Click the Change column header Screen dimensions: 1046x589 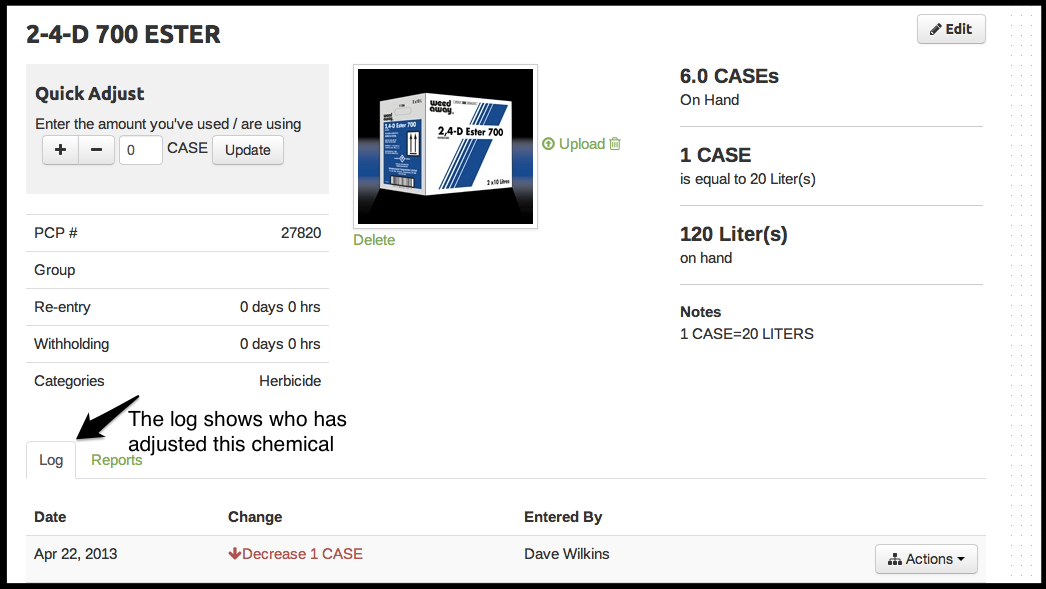pyautogui.click(x=255, y=517)
